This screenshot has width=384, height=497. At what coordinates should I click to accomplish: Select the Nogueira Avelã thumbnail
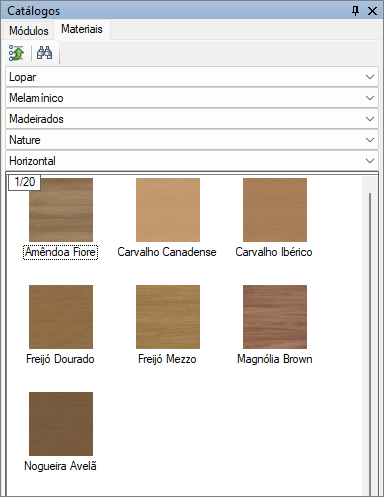[61, 424]
